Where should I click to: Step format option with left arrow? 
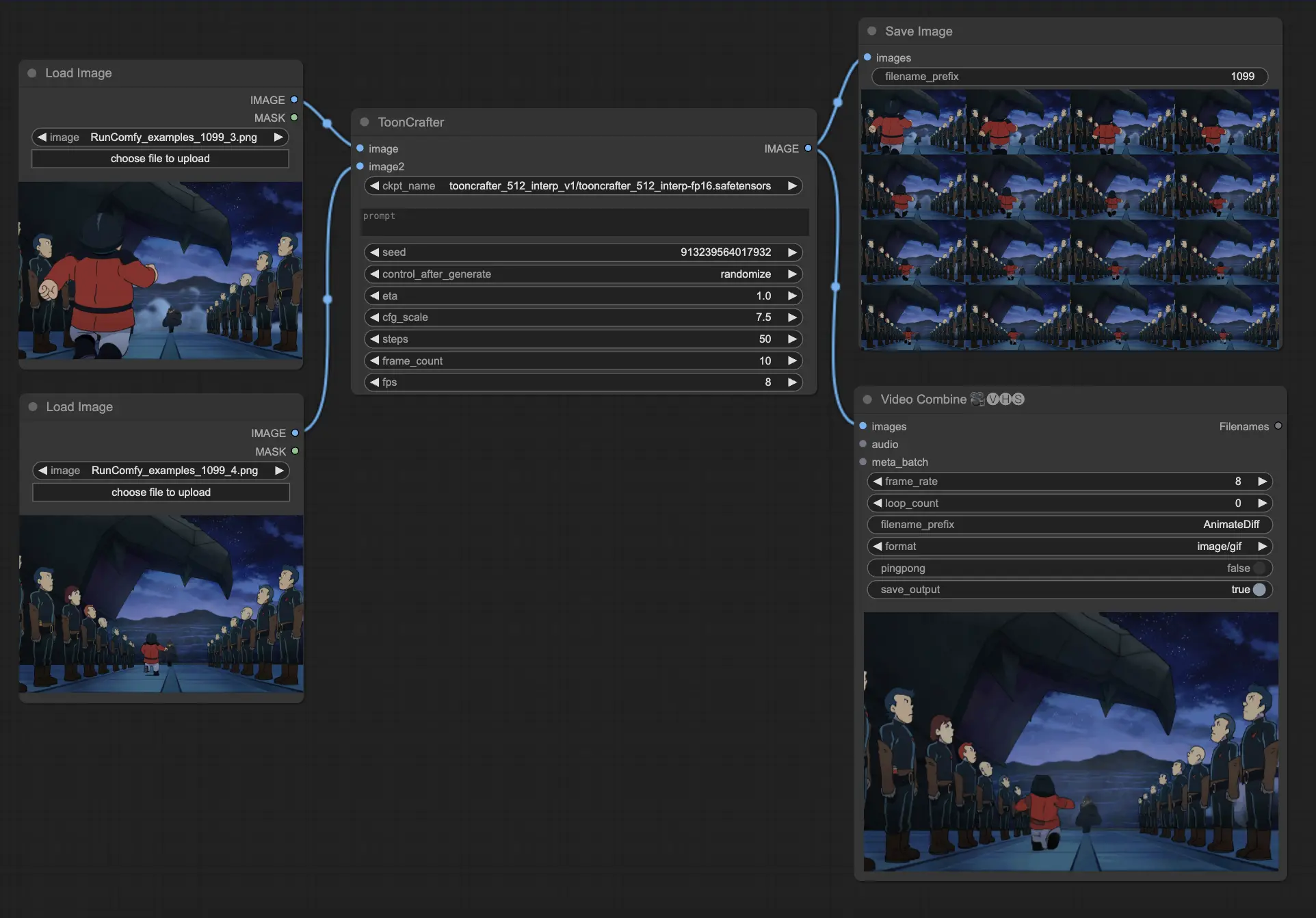(x=878, y=547)
